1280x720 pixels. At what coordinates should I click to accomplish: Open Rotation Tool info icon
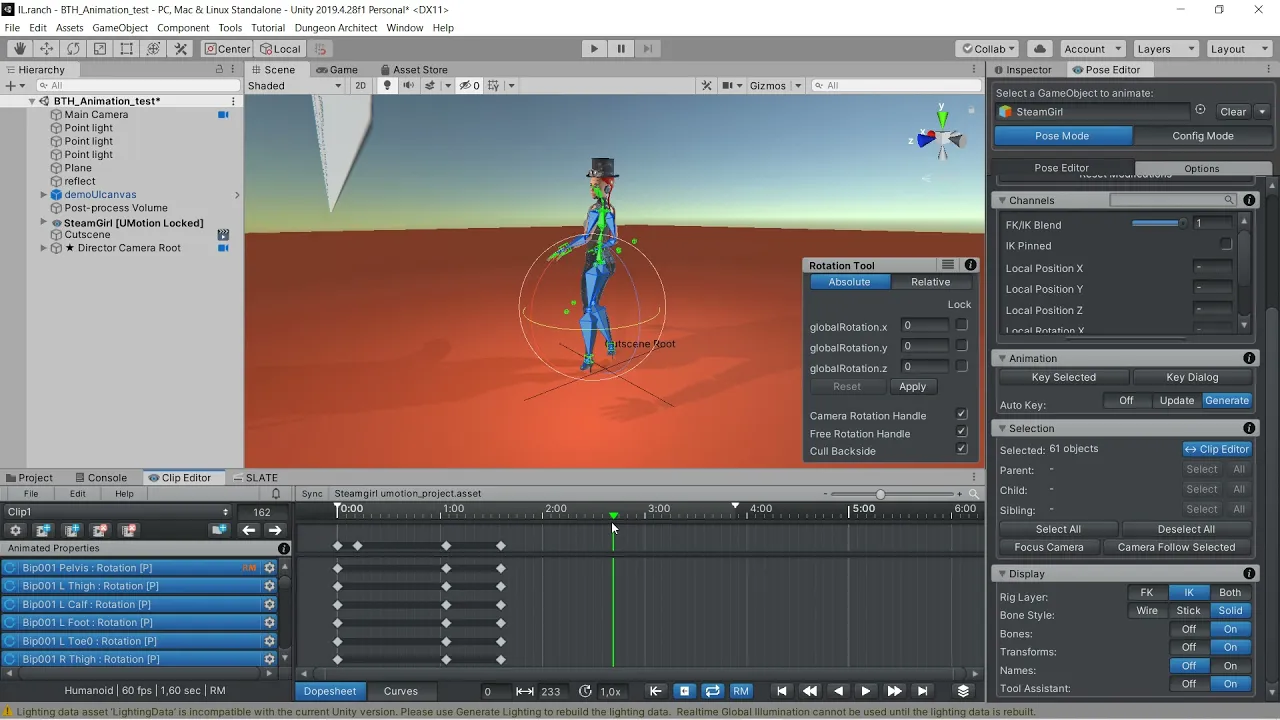pos(970,265)
